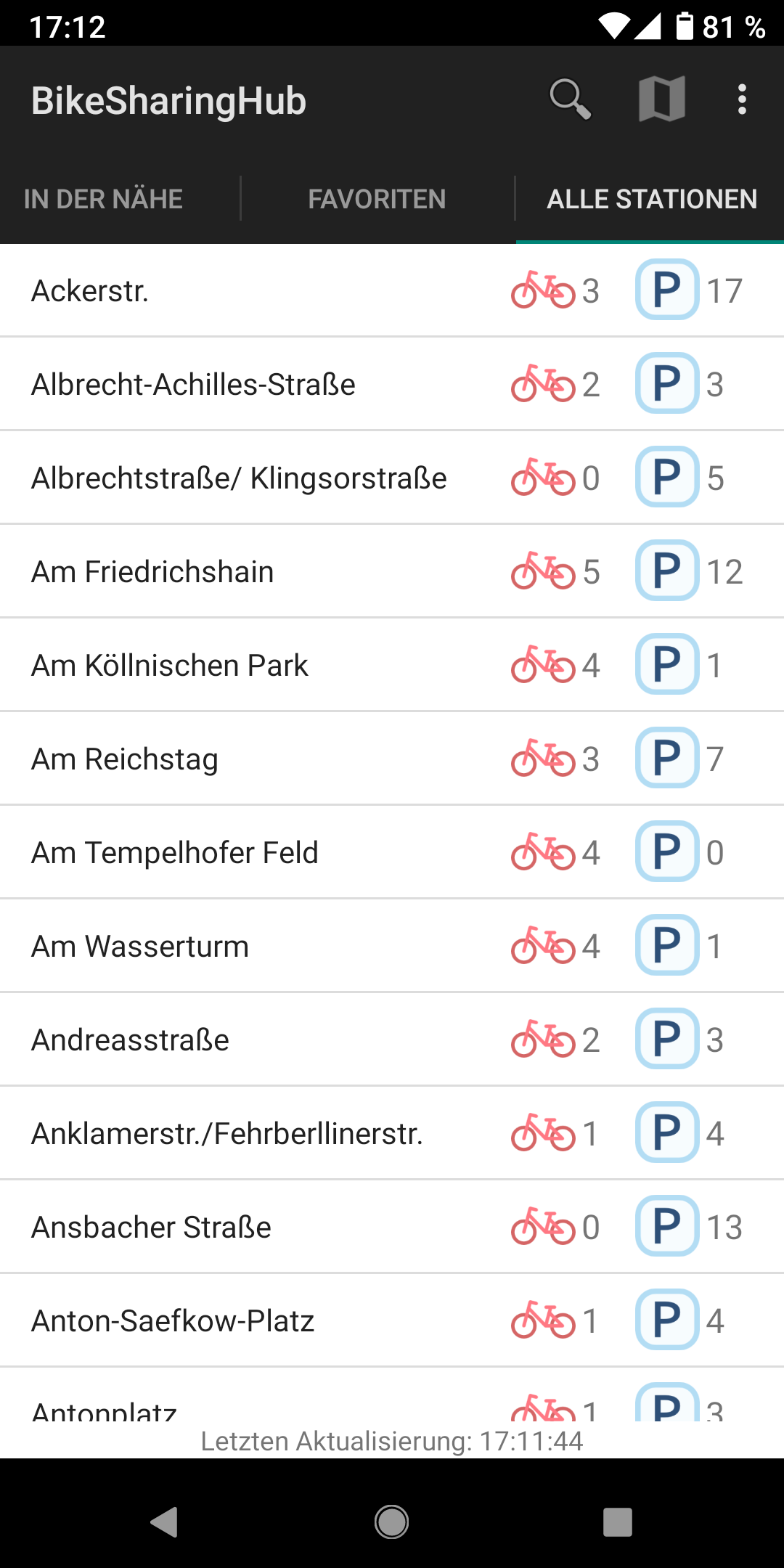The width and height of the screenshot is (784, 1568).
Task: Tap the parking icon for Andreasstraße
Action: [667, 1040]
